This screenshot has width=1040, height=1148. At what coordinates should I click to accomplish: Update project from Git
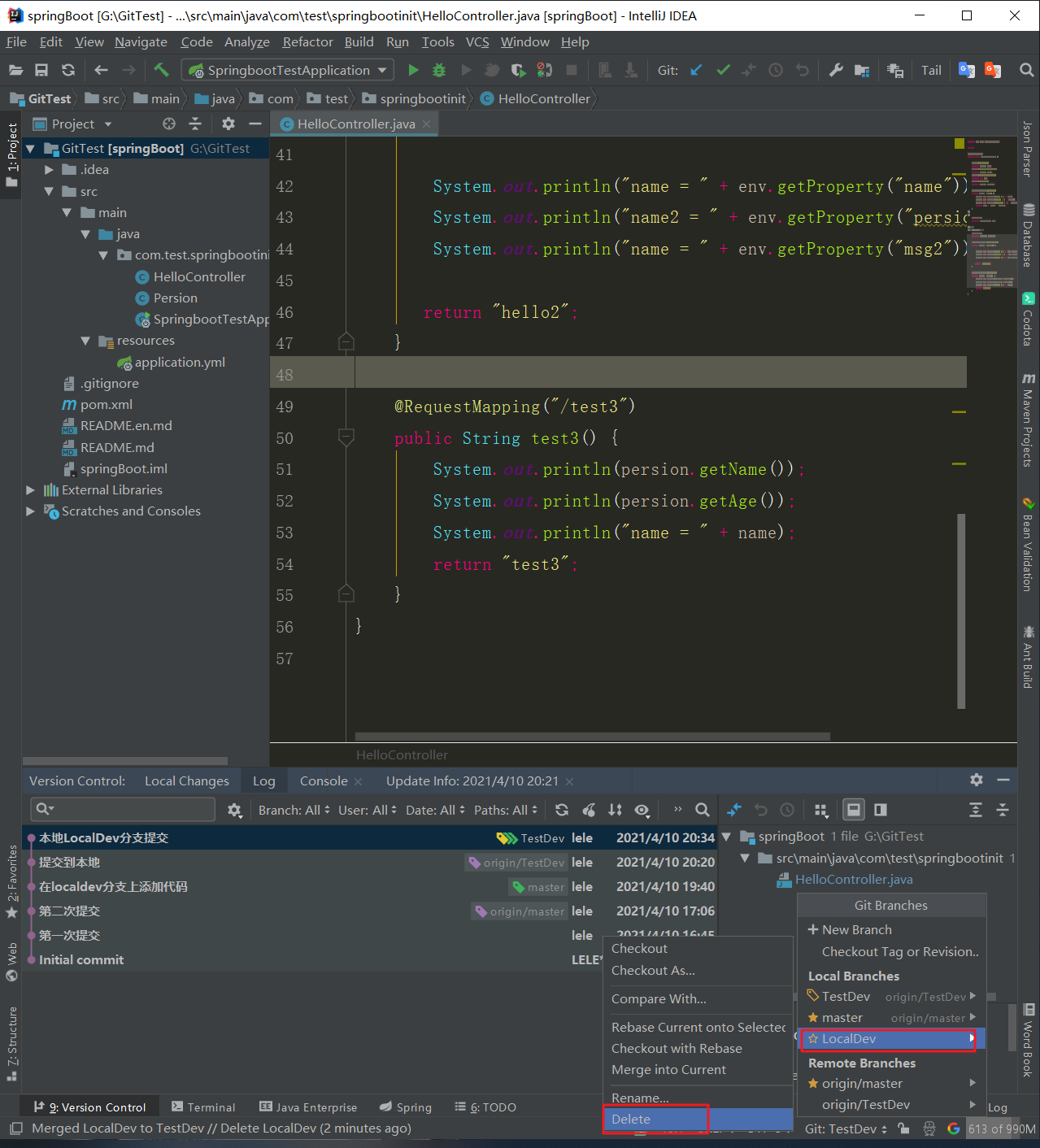(x=696, y=70)
